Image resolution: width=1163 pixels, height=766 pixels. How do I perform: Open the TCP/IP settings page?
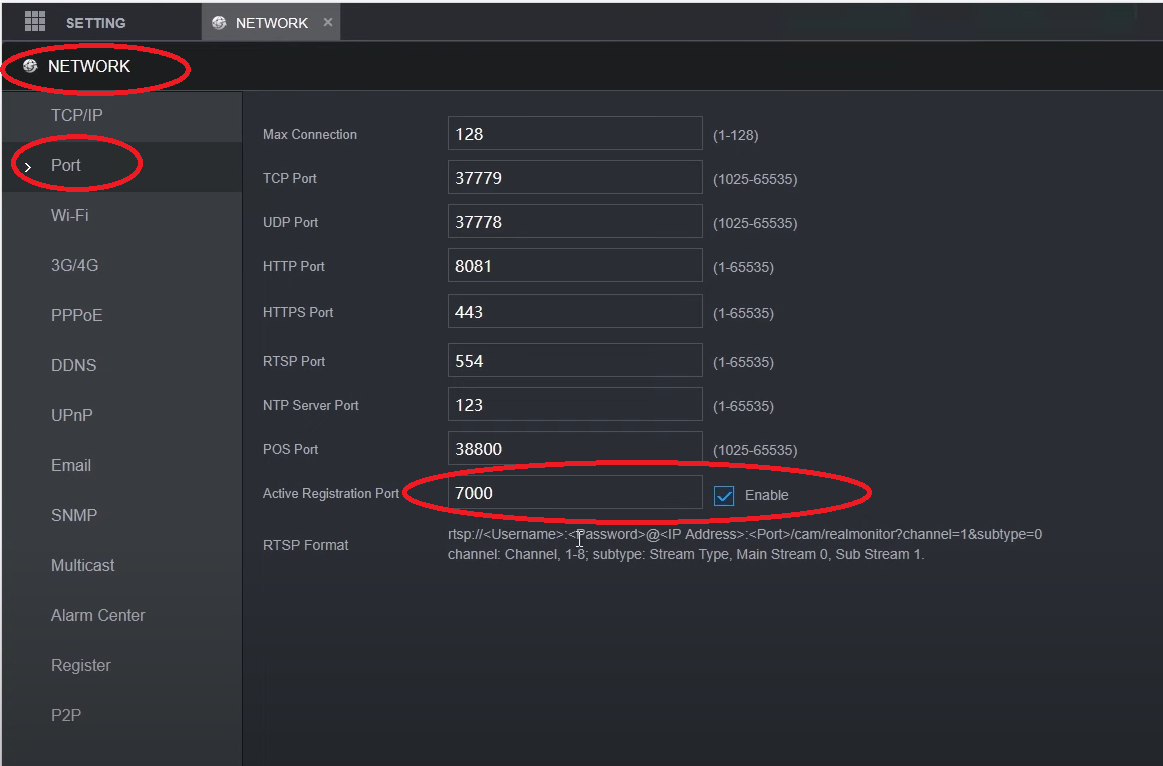point(77,116)
